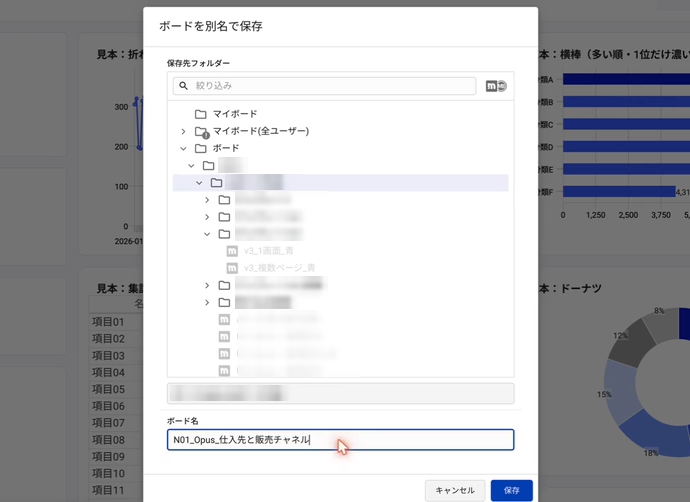
Task: Collapse the ボード folder chevron
Action: coord(184,149)
